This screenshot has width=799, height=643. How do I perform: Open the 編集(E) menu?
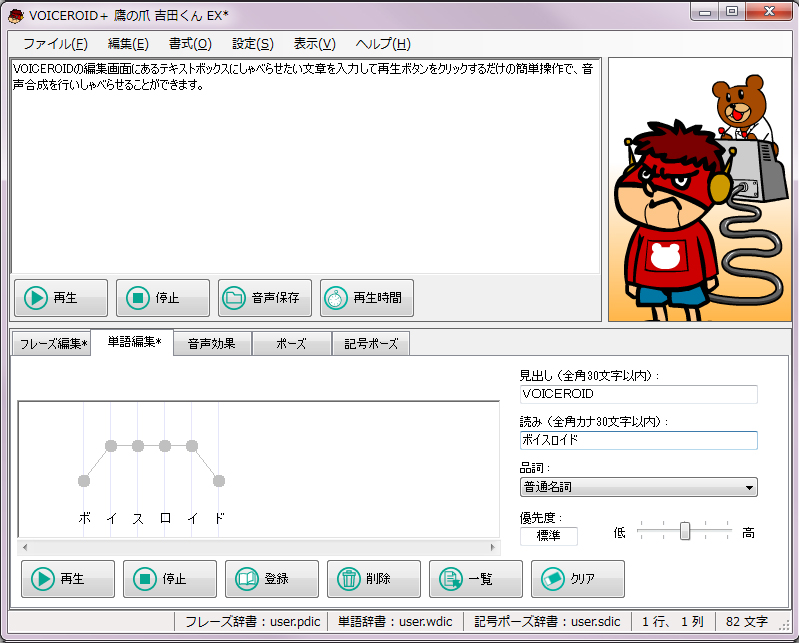[128, 44]
